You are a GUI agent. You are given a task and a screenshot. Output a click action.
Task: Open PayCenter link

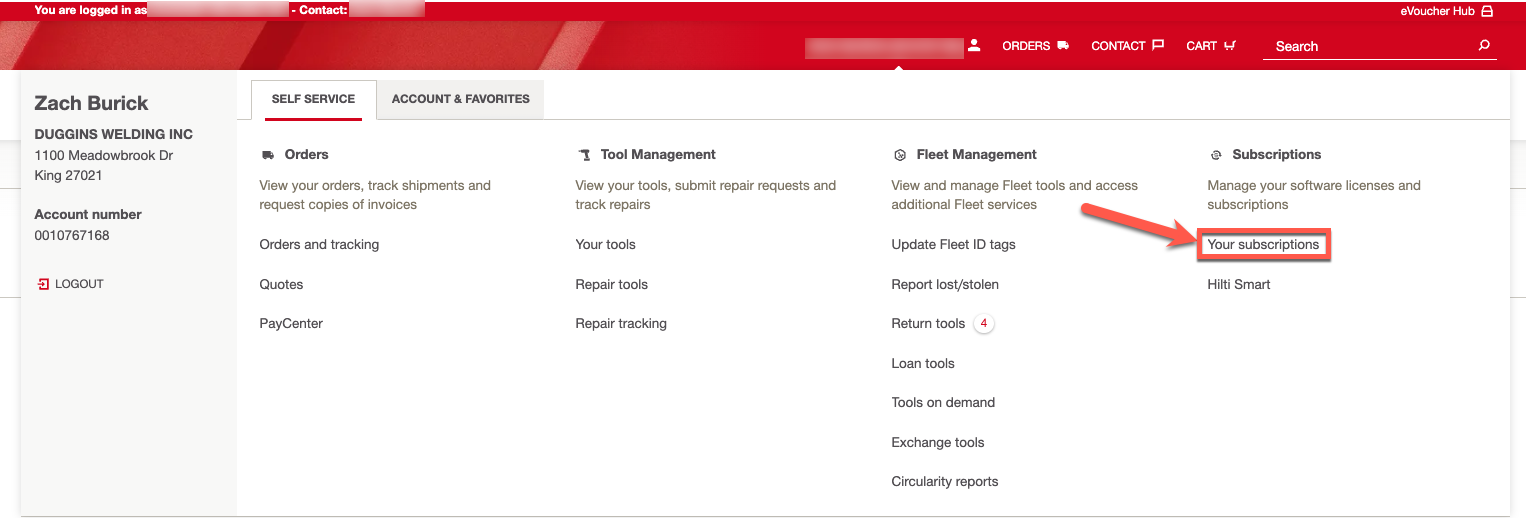click(291, 323)
